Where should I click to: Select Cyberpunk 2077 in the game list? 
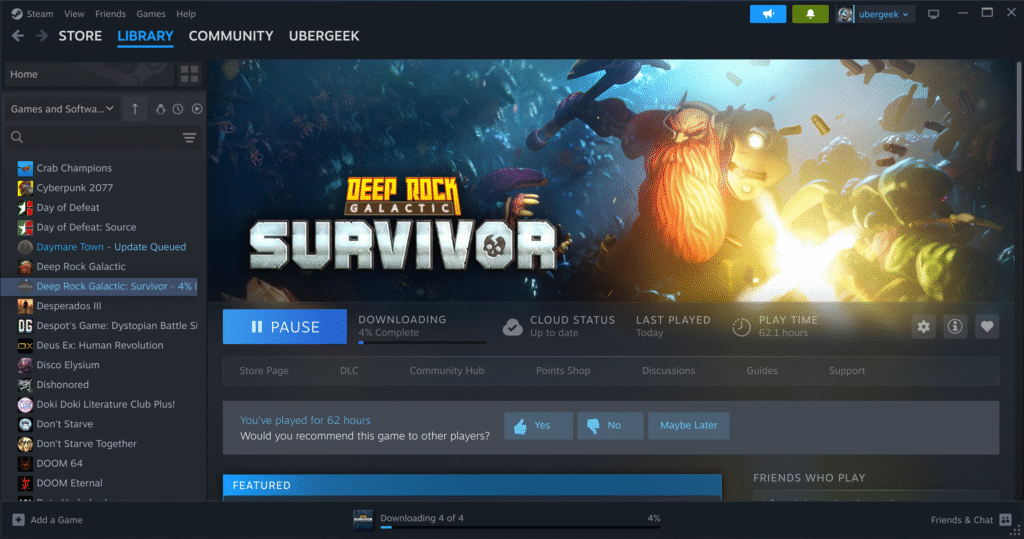tap(75, 188)
